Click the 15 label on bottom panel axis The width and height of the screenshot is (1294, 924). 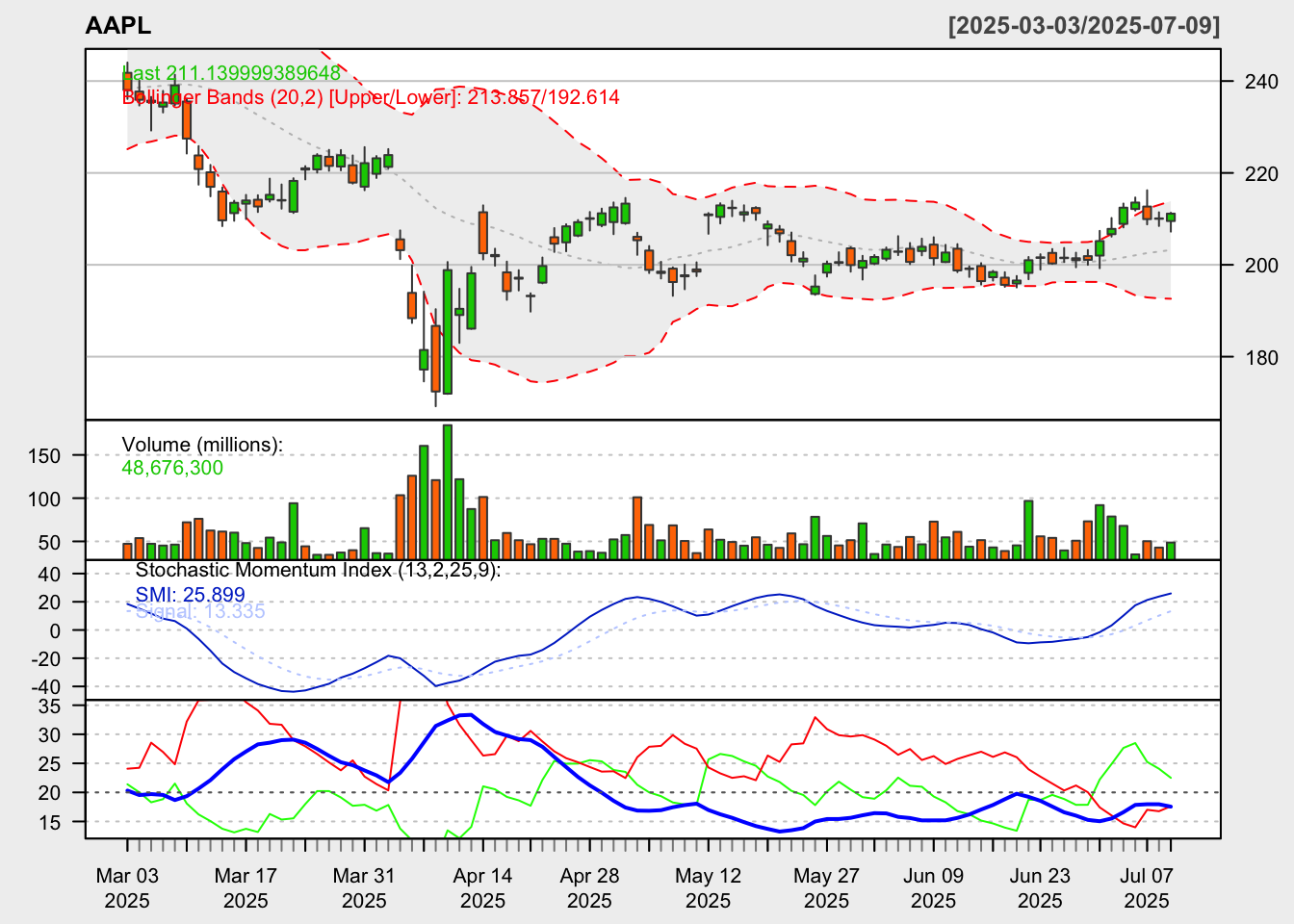tap(50, 823)
